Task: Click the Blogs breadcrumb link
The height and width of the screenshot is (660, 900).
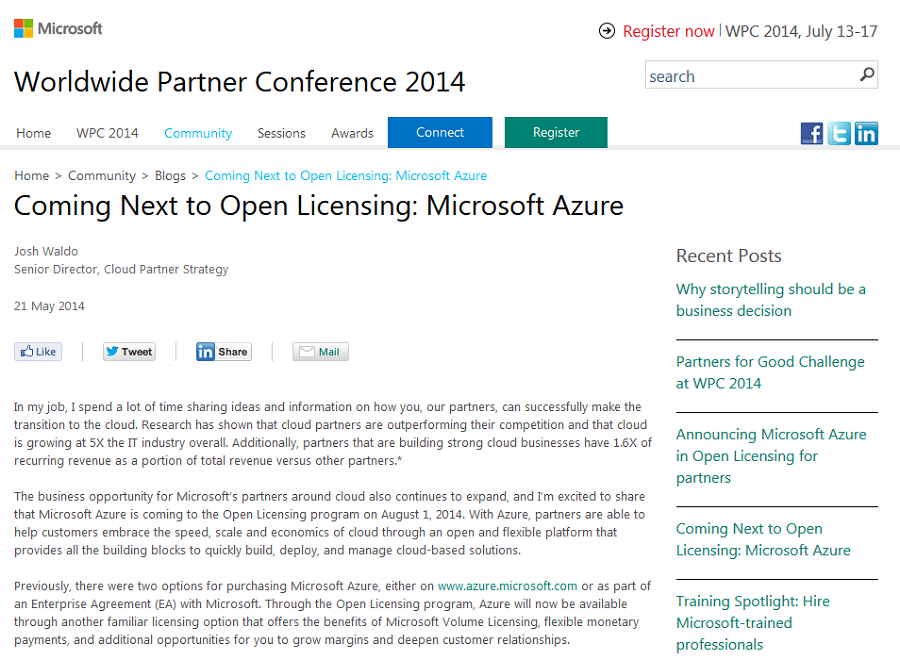Action: coord(170,176)
